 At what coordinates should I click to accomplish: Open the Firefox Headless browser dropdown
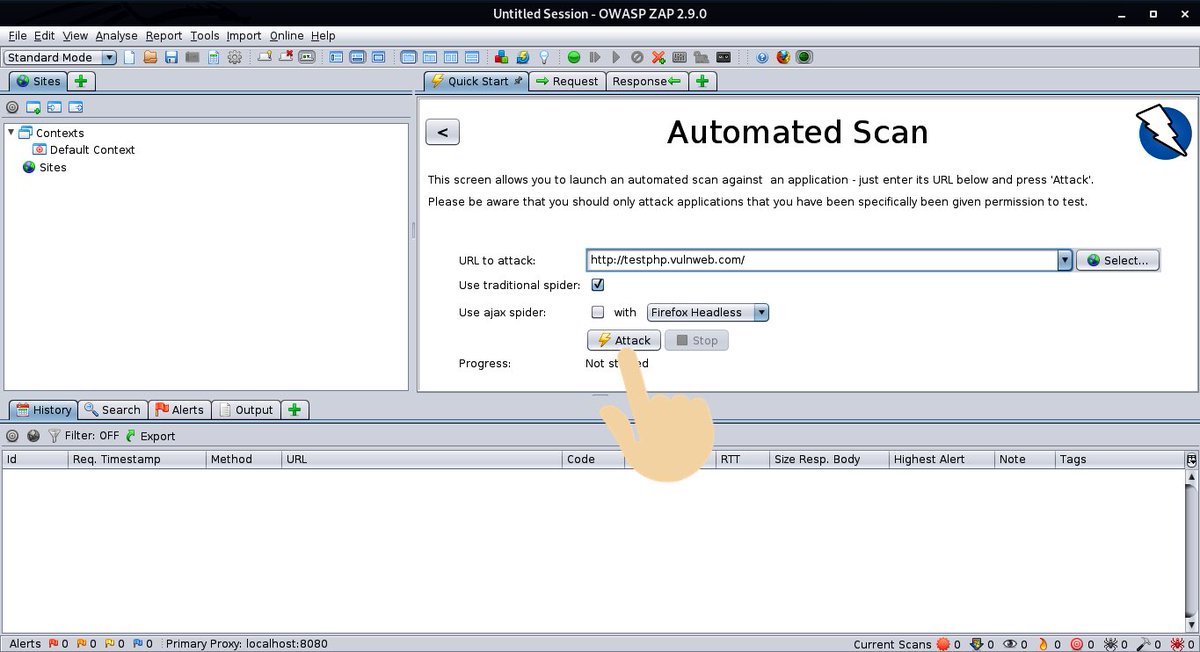(x=708, y=312)
